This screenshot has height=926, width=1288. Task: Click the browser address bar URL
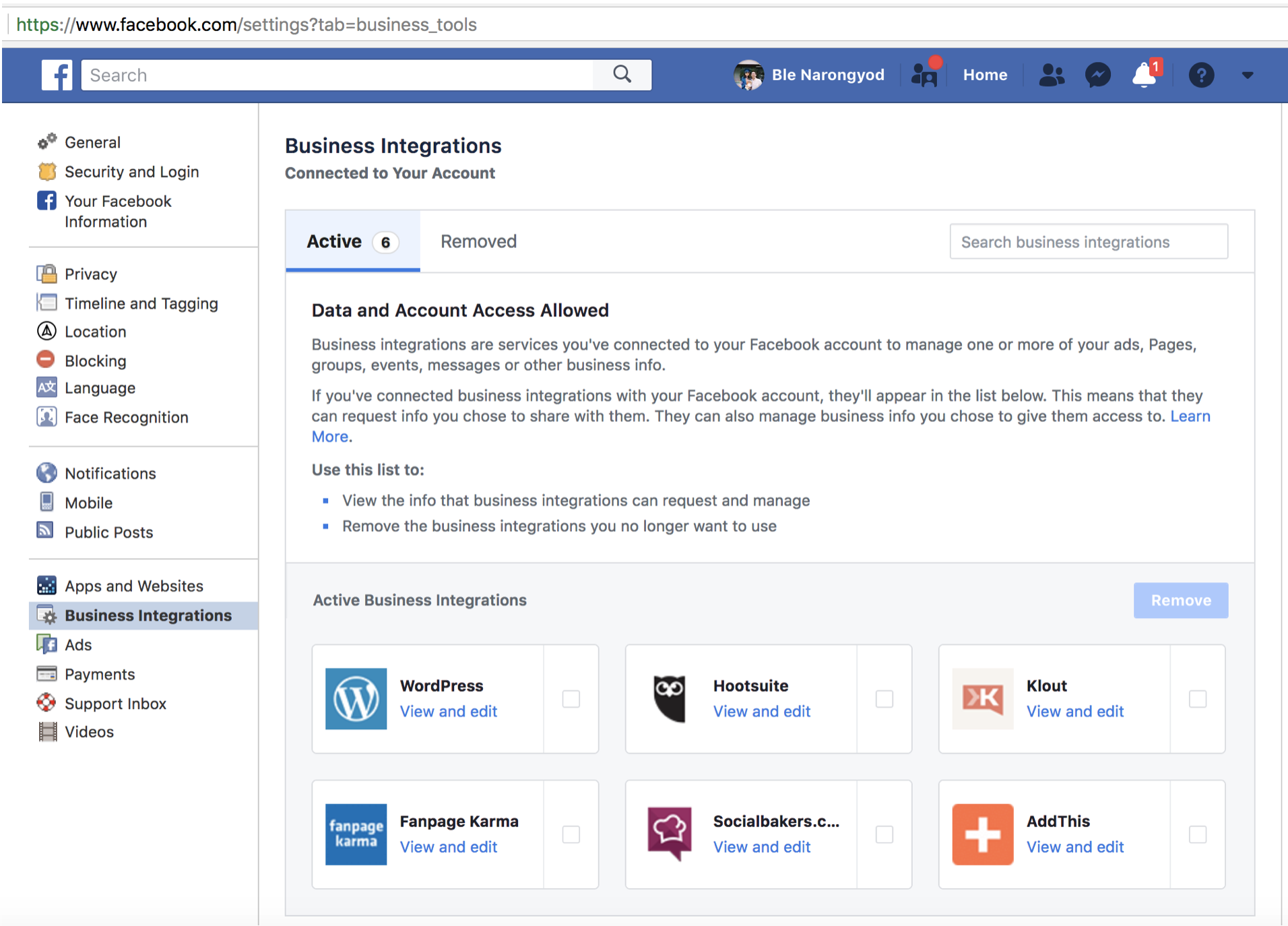[x=247, y=25]
